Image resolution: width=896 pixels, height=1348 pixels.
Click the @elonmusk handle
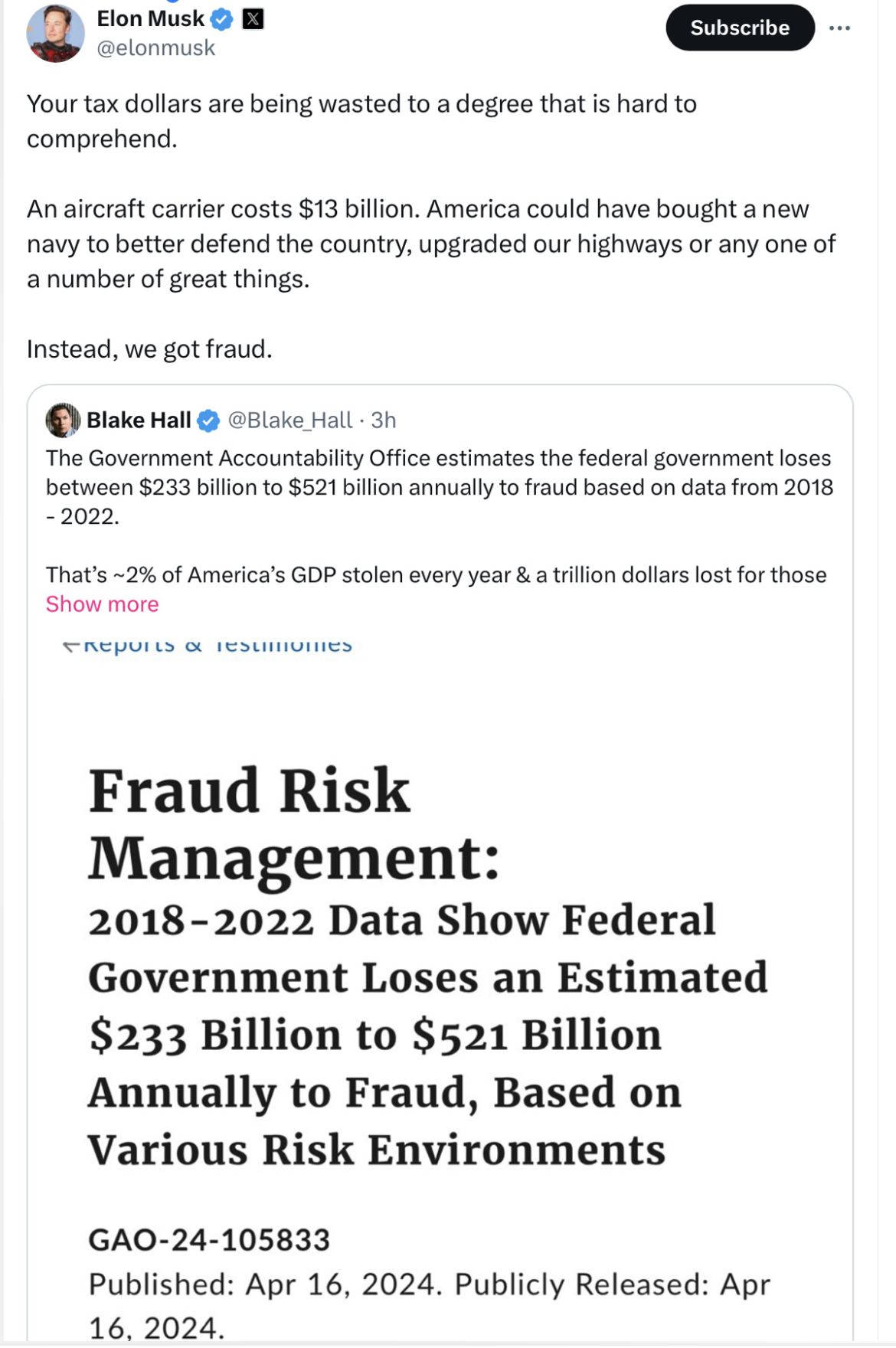[x=155, y=47]
